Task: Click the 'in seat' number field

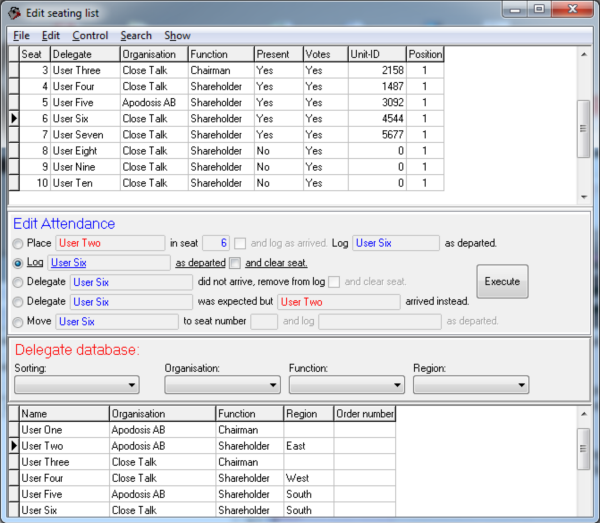Action: [216, 243]
